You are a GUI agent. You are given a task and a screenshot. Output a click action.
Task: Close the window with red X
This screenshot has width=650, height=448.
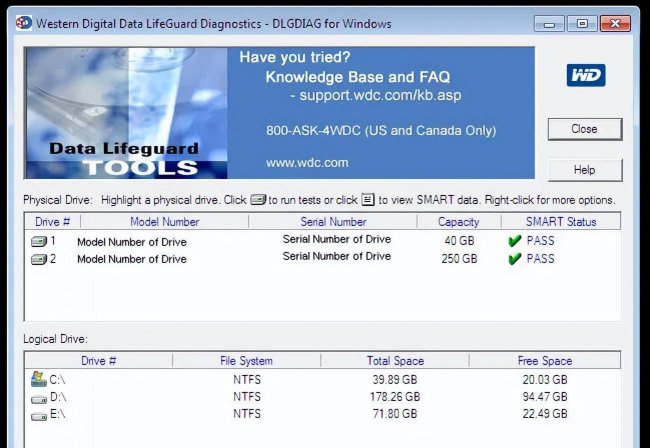tap(615, 24)
